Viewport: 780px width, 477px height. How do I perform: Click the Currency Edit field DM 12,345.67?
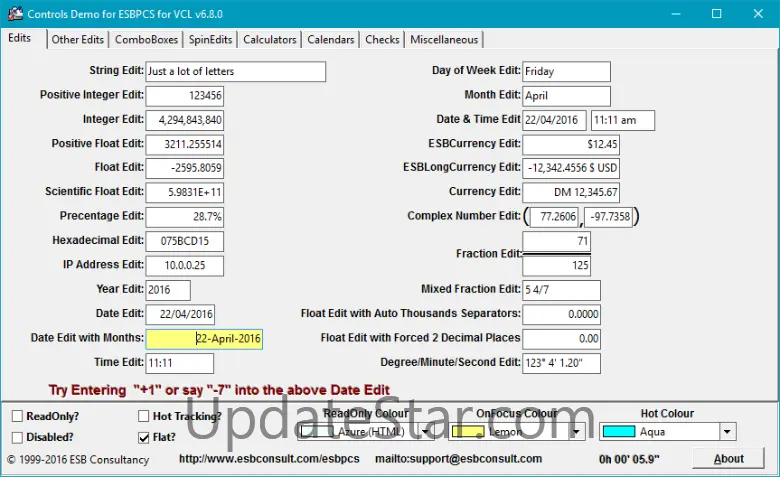click(x=571, y=192)
